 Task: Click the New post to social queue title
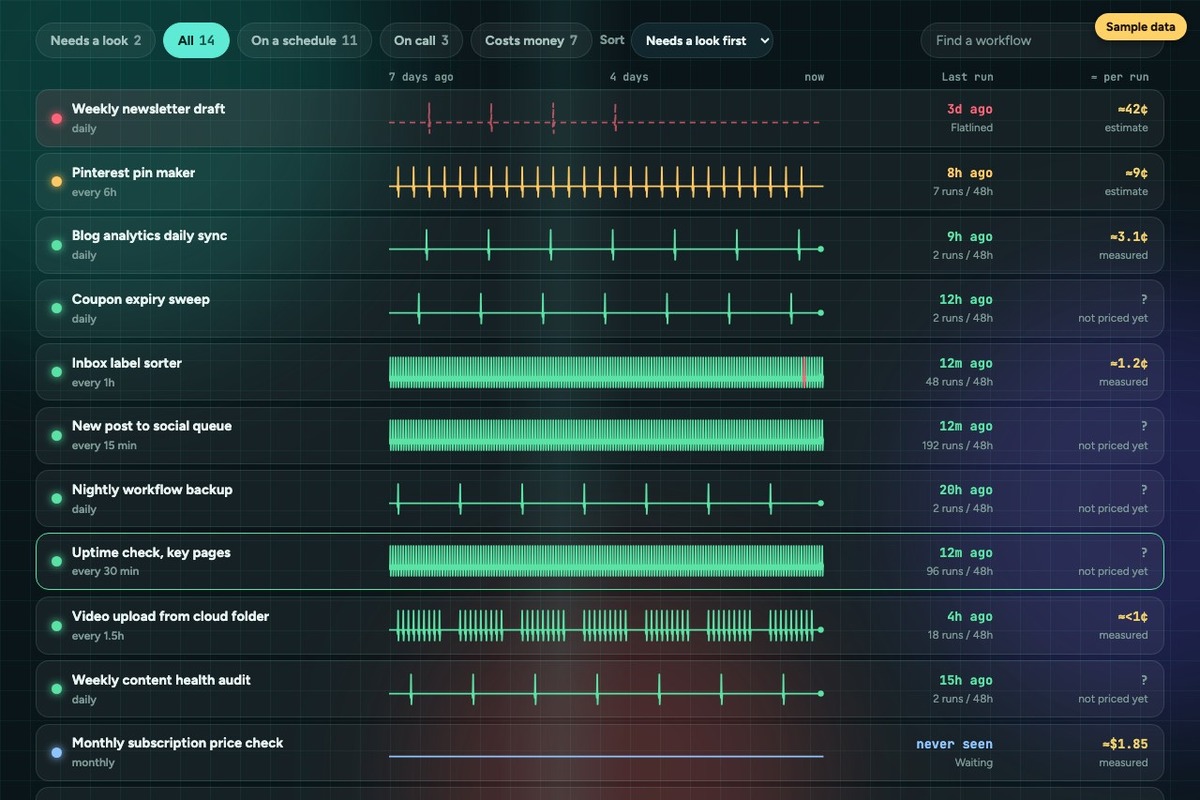(x=152, y=426)
